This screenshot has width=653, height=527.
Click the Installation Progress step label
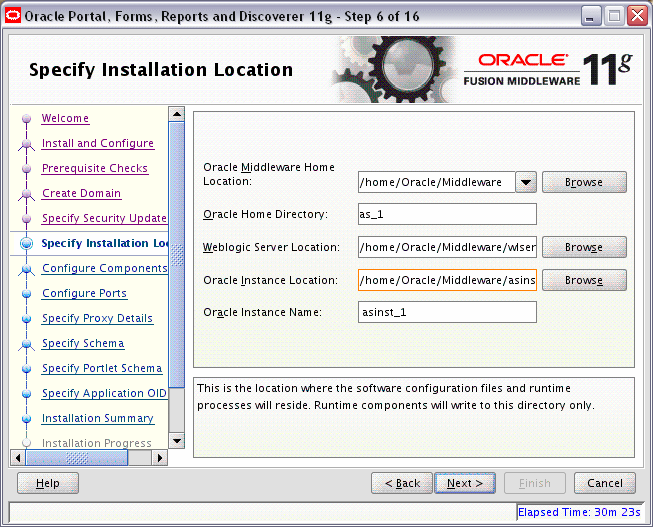(97, 443)
